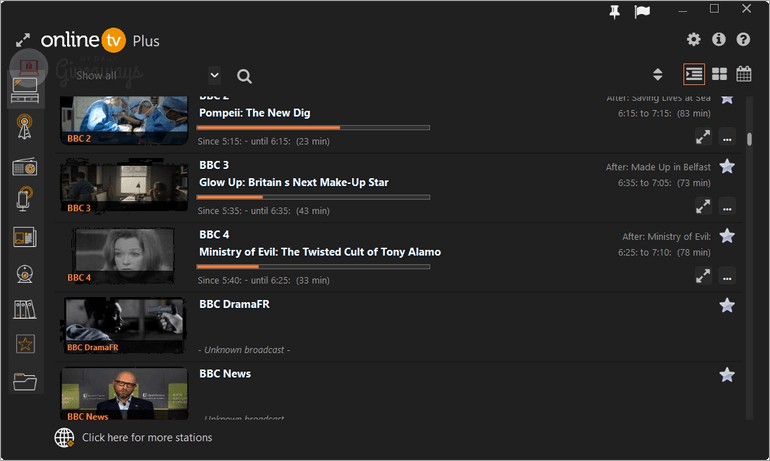The image size is (770, 461).
Task: Toggle favorite star for BBC 3
Action: click(x=727, y=166)
